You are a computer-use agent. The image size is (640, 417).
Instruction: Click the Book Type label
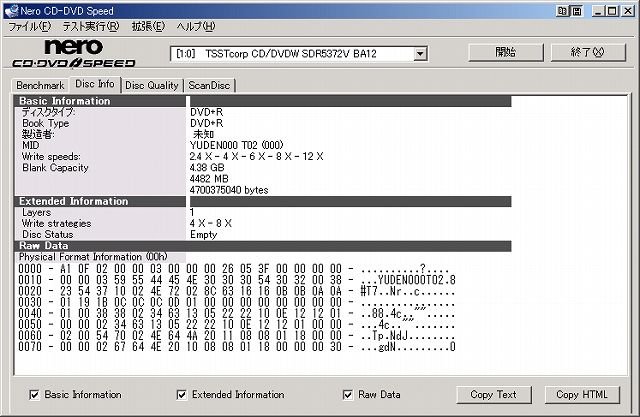(x=45, y=123)
